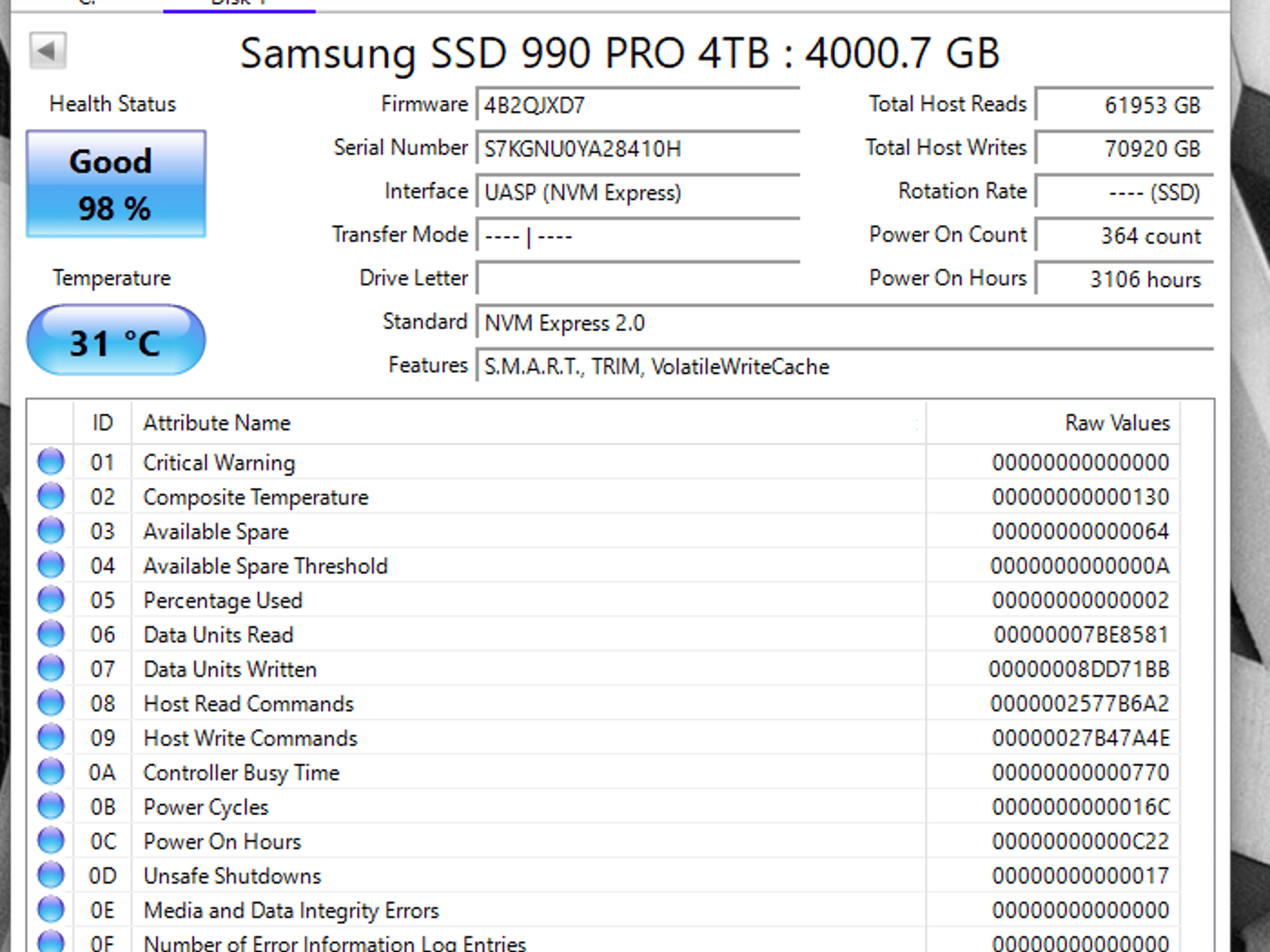
Task: Click the Firmware field 4B2QJXD7
Action: (638, 105)
